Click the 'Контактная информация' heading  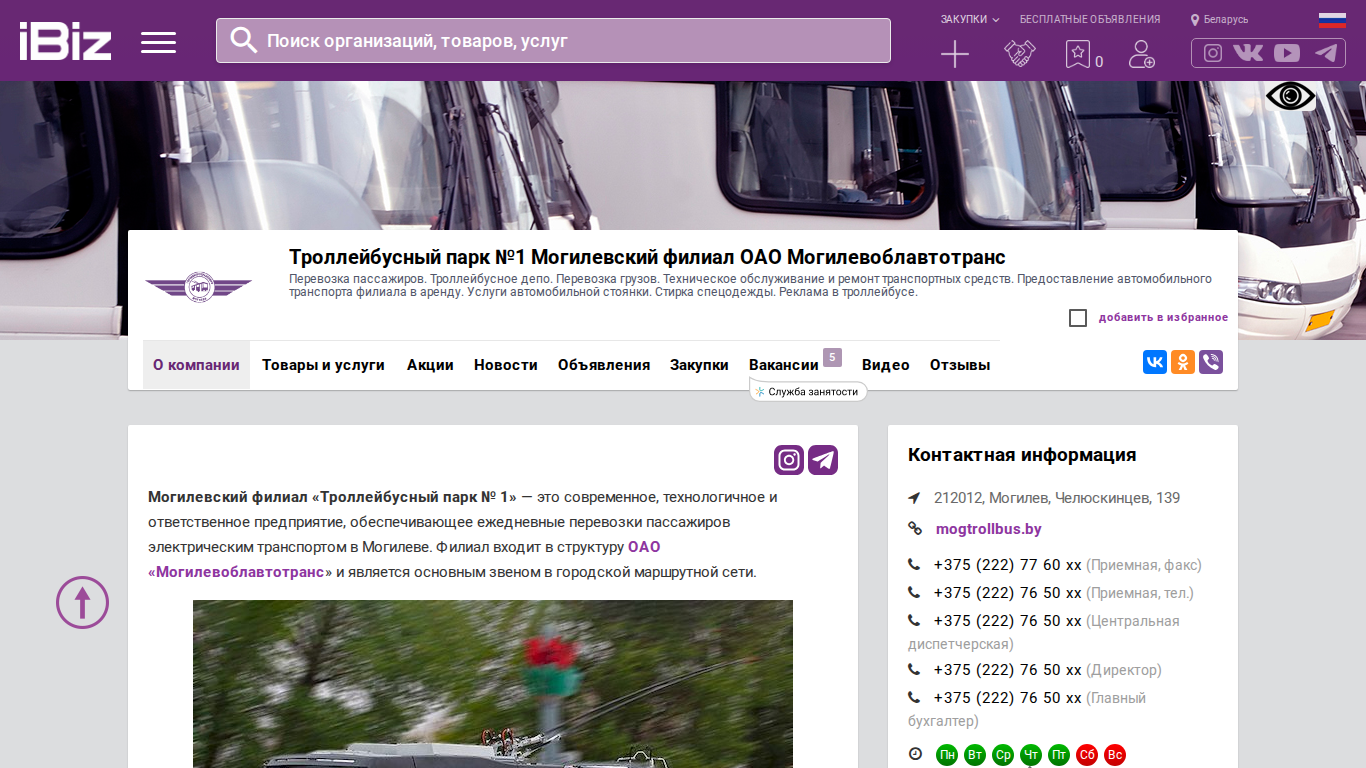[x=1022, y=455]
